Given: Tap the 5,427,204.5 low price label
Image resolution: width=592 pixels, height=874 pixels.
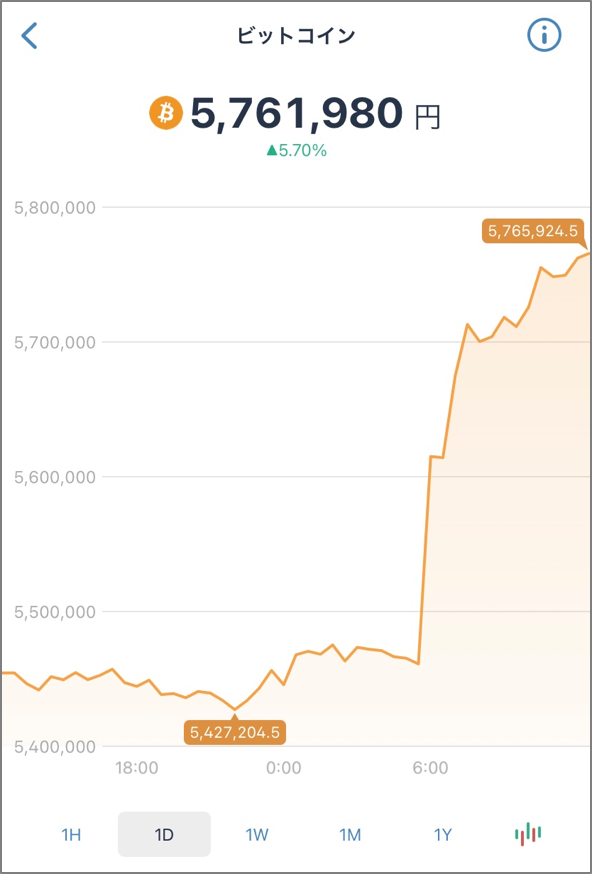Looking at the screenshot, I should [235, 732].
